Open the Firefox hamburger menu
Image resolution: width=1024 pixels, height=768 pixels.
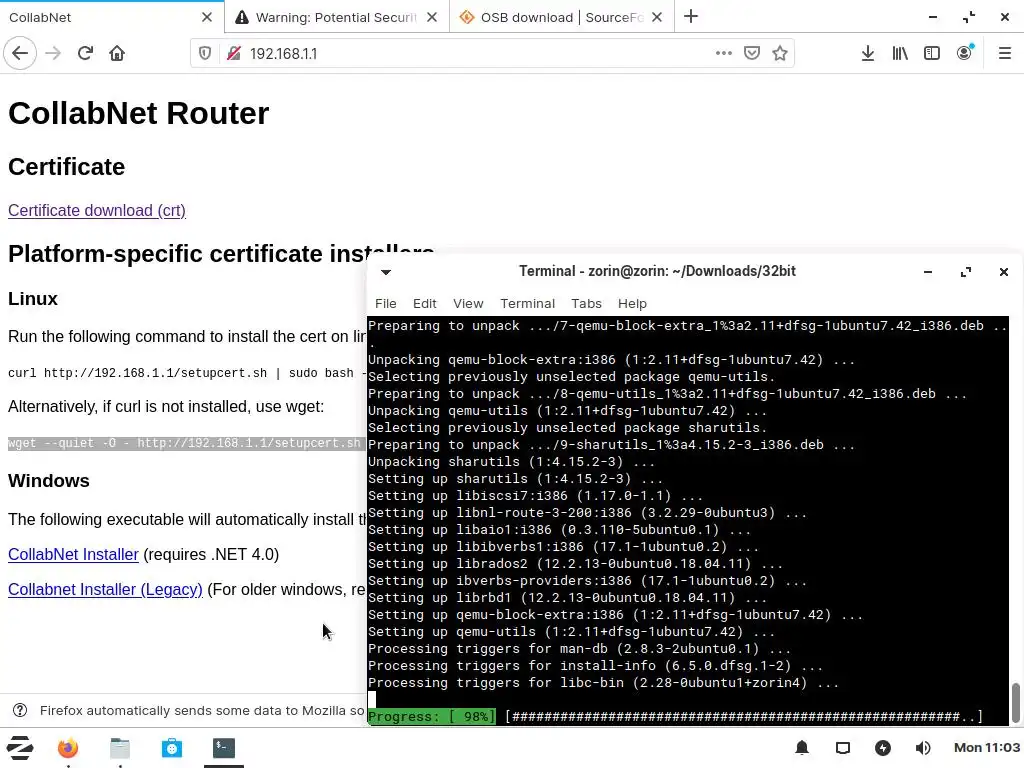tap(1005, 54)
